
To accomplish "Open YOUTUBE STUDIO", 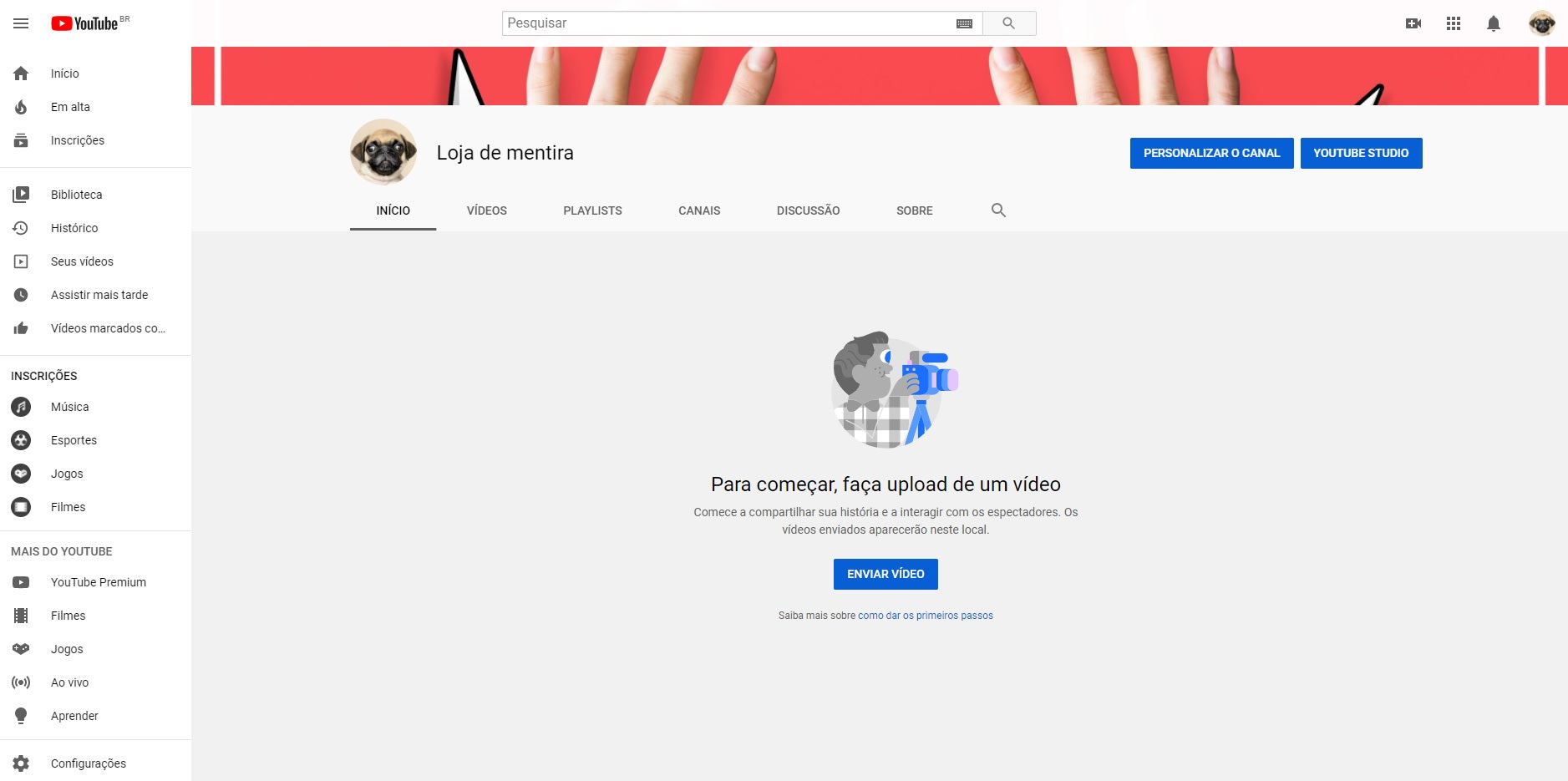I will (1361, 153).
